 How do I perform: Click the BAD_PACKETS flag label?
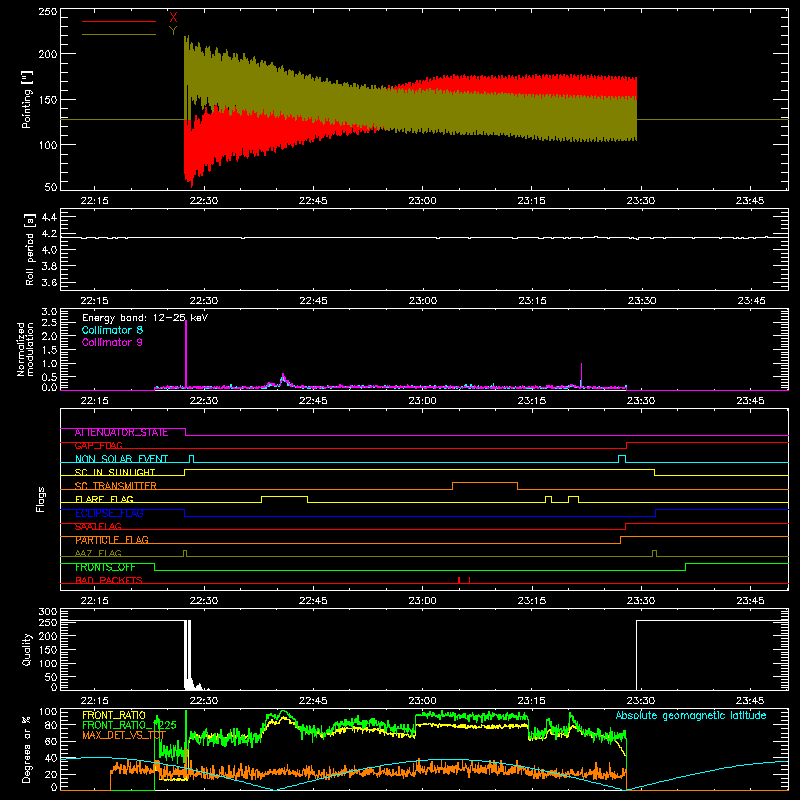point(109,581)
